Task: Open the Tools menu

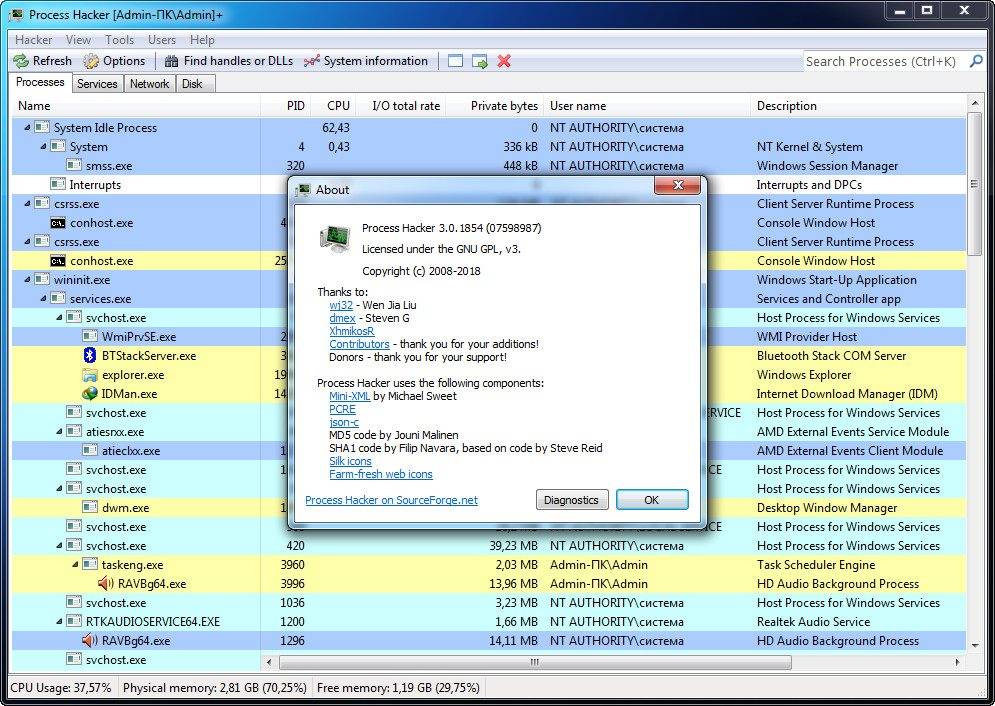Action: click(x=119, y=39)
